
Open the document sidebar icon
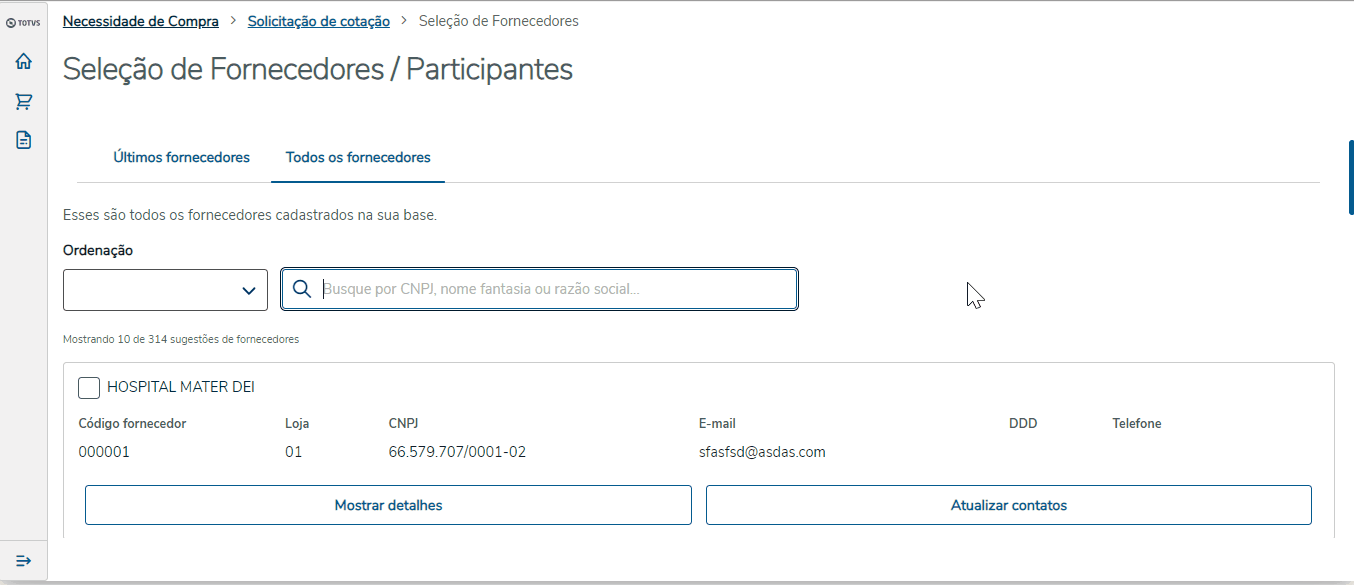[24, 140]
